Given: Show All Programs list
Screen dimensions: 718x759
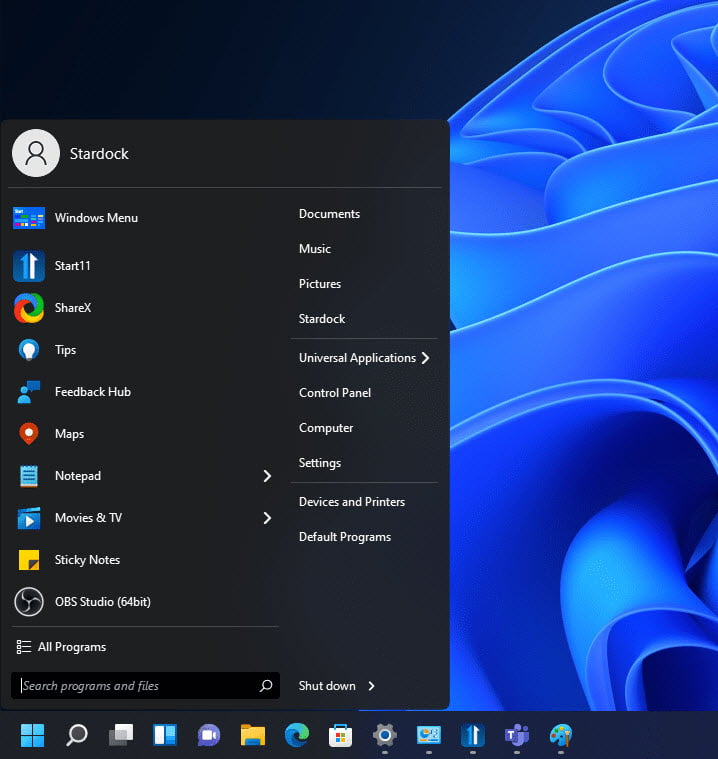Looking at the screenshot, I should pos(61,647).
